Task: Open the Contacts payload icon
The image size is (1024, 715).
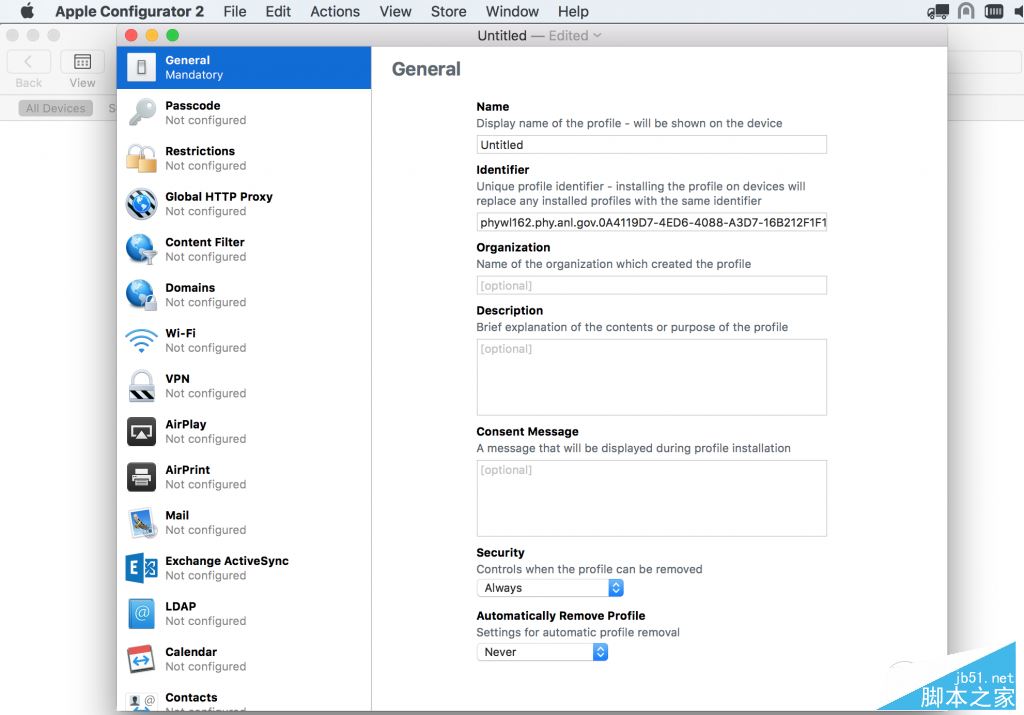Action: click(141, 702)
